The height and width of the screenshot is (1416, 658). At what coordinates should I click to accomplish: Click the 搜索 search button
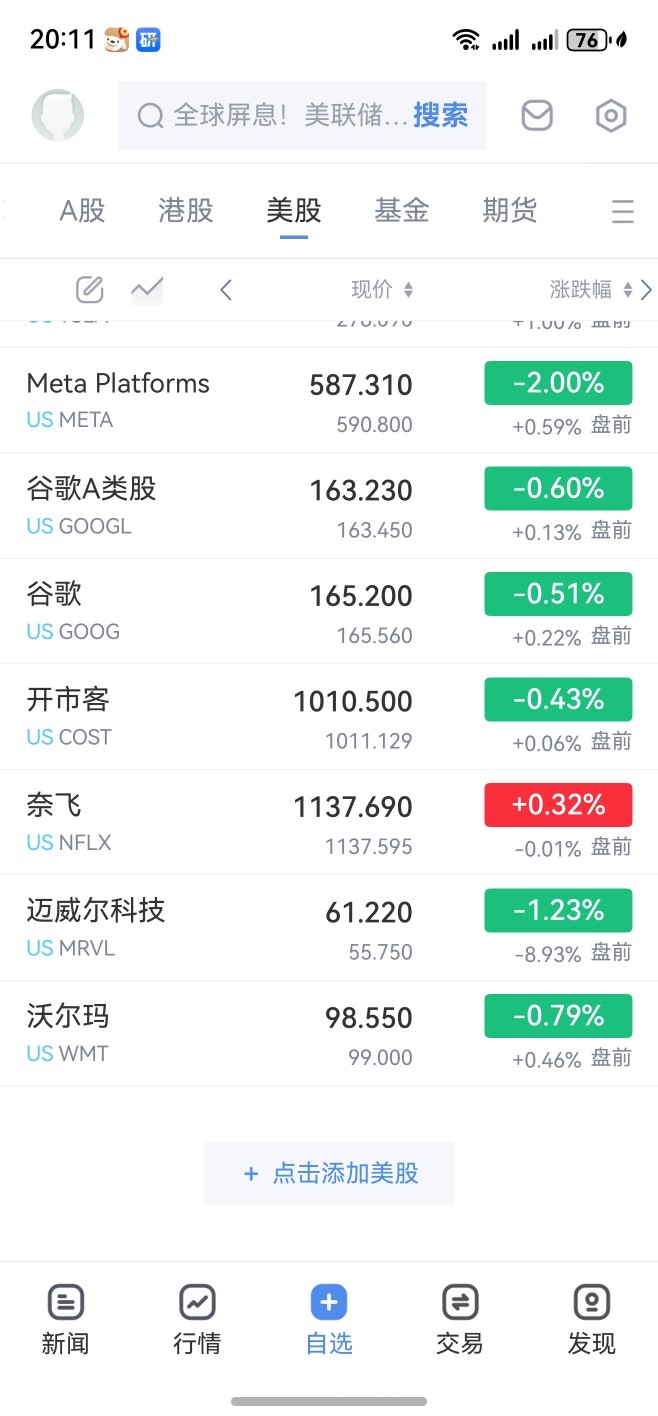tap(440, 116)
